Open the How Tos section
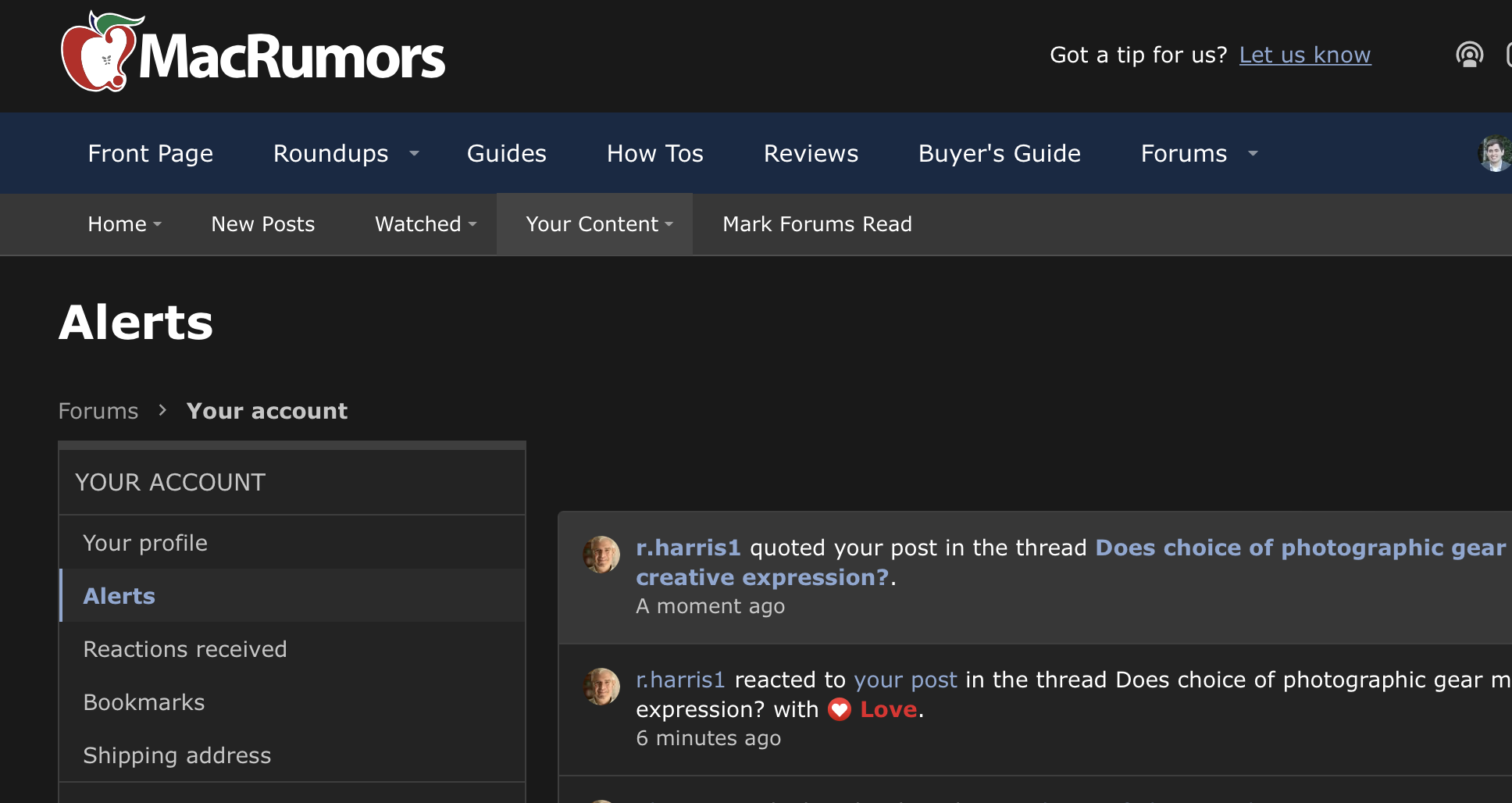Viewport: 1512px width, 803px height. click(x=655, y=153)
